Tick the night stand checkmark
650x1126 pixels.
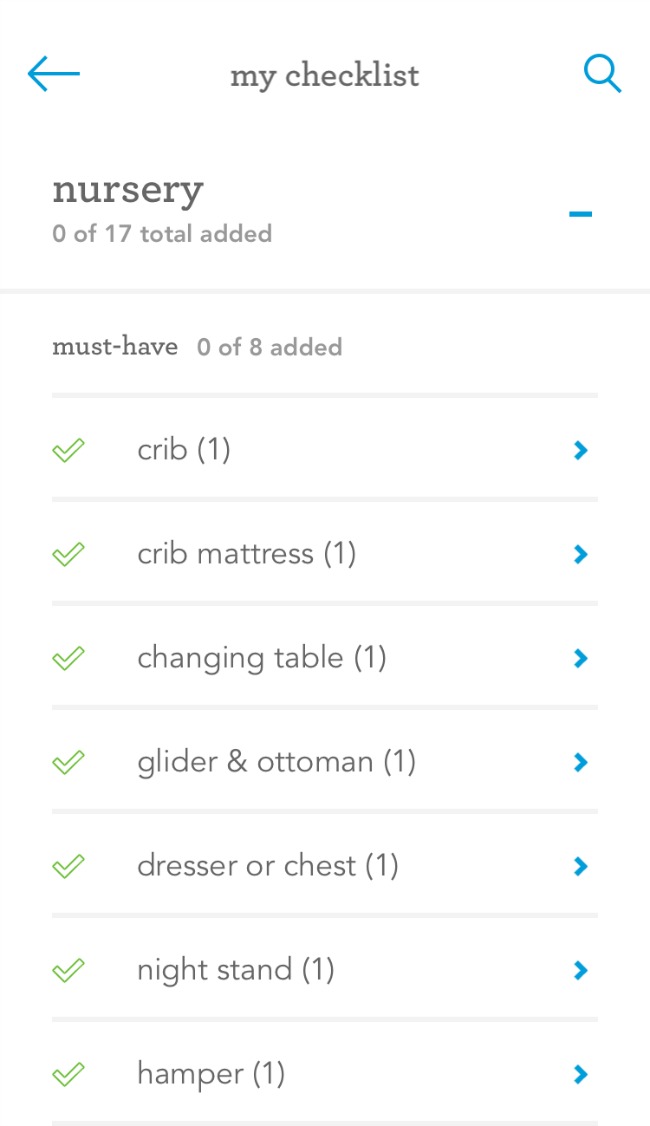click(68, 970)
